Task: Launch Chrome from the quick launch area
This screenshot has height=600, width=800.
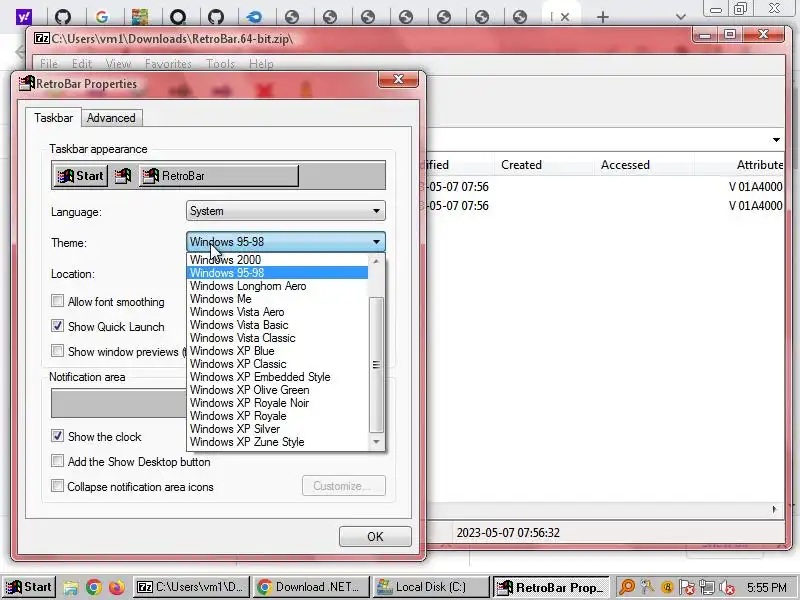Action: click(x=94, y=587)
